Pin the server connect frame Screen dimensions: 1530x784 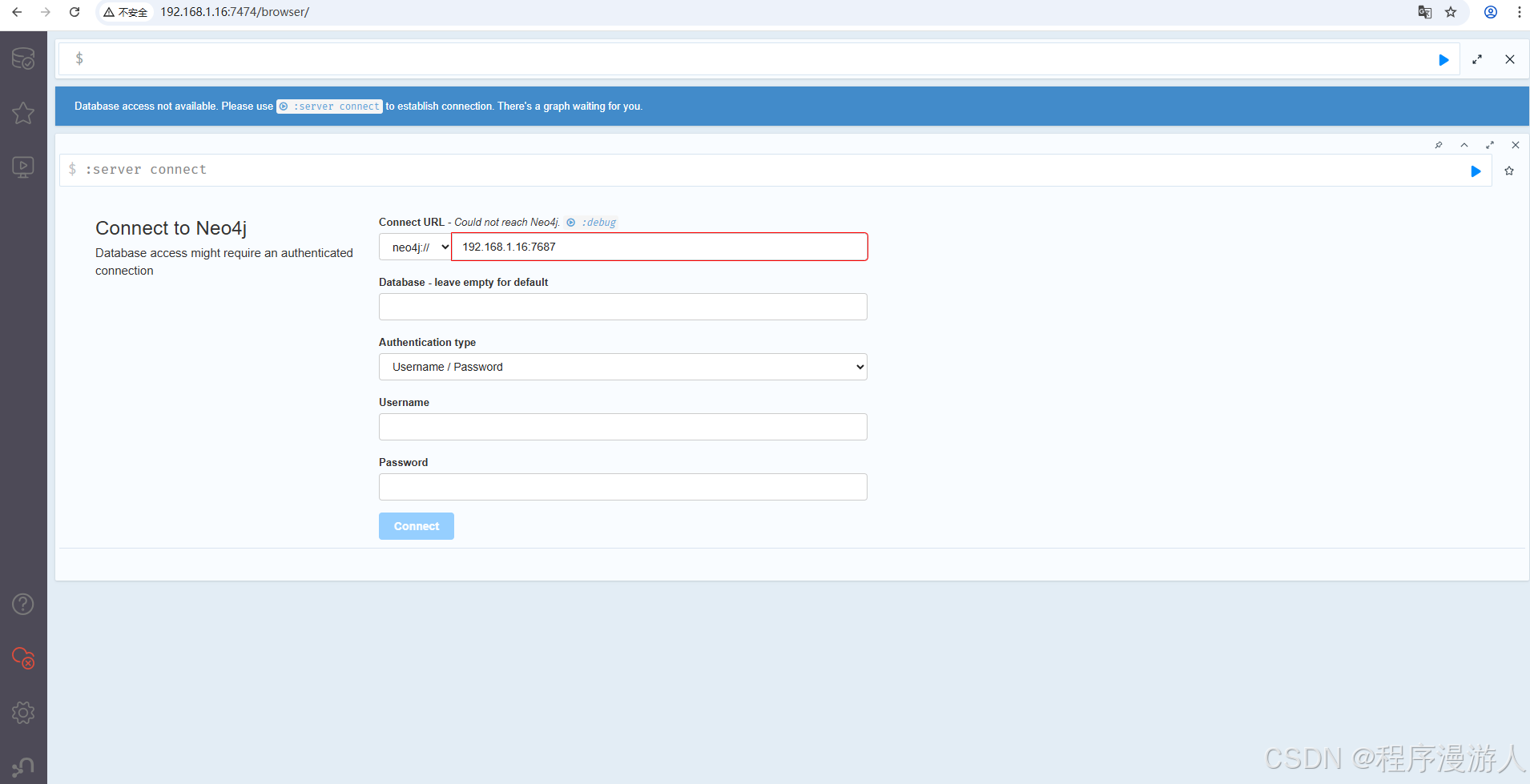(x=1439, y=145)
